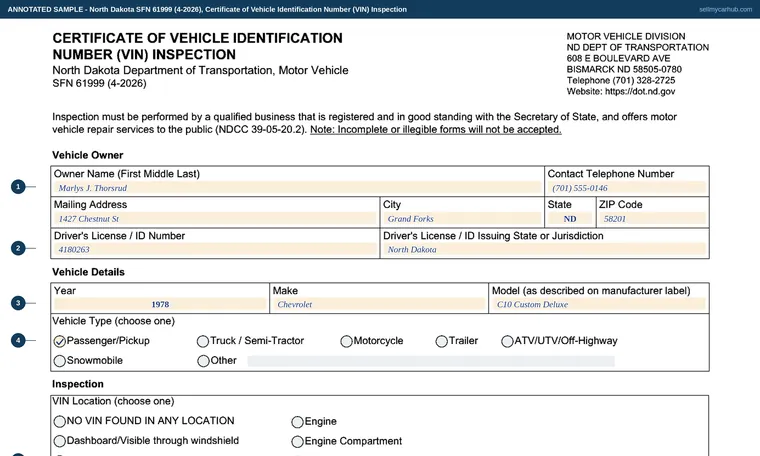
Task: Click the Vehicle Owner section heading
Action: (88, 155)
